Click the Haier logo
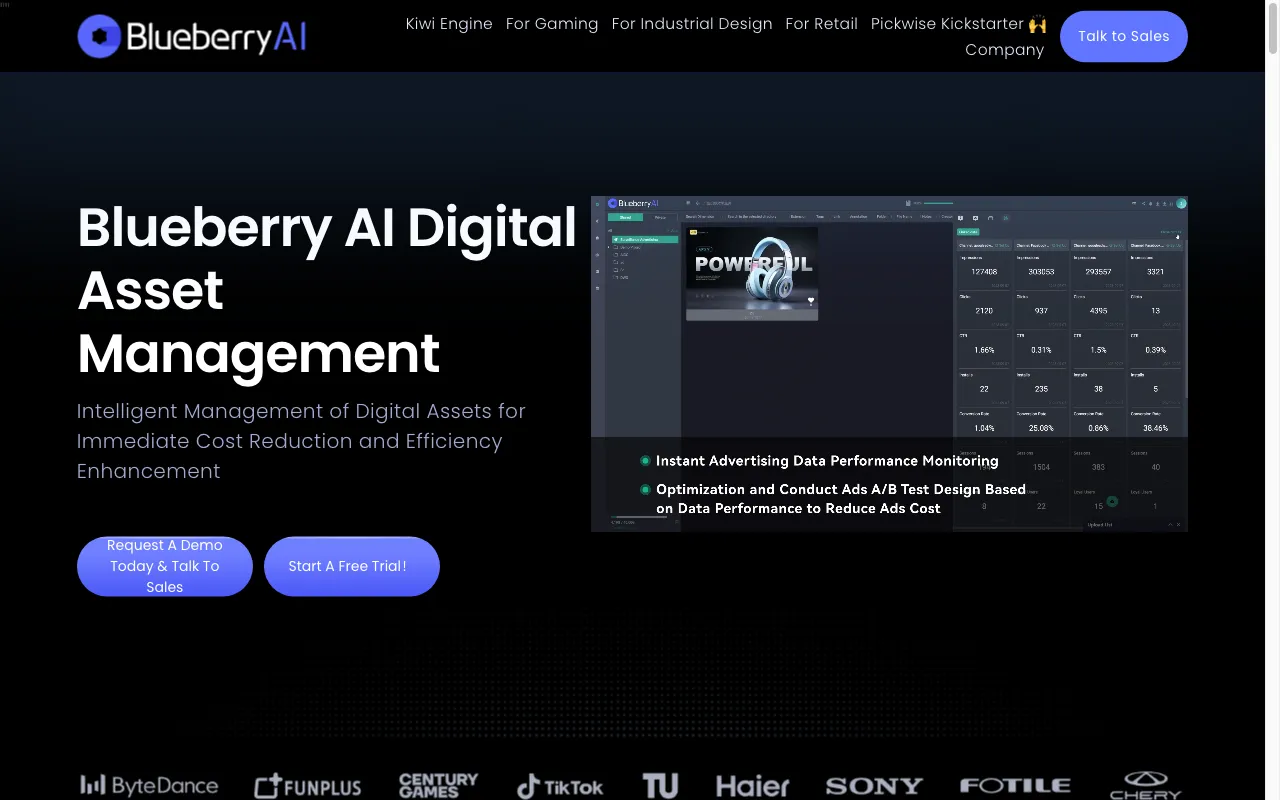1280x800 pixels. pos(752,786)
